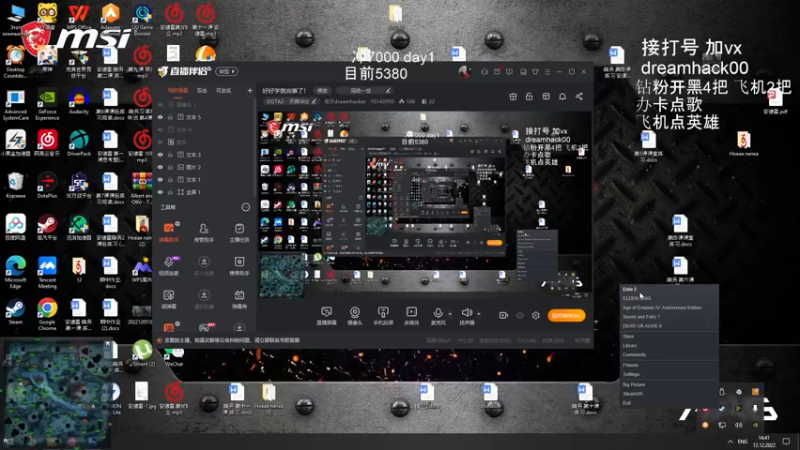Click the microphone icon in the bottom bar
This screenshot has width=800, height=450.
437,313
